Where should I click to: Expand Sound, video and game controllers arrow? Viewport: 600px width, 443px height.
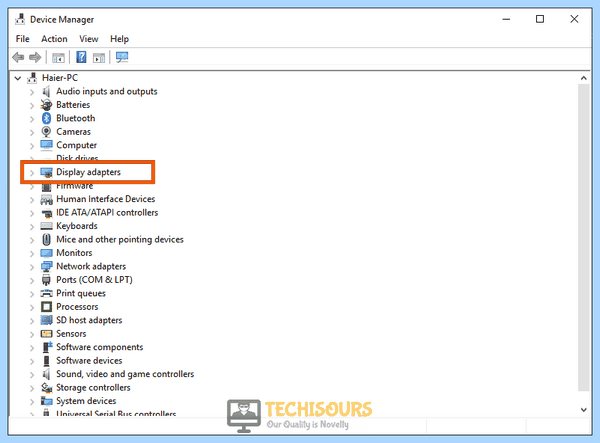tap(32, 375)
